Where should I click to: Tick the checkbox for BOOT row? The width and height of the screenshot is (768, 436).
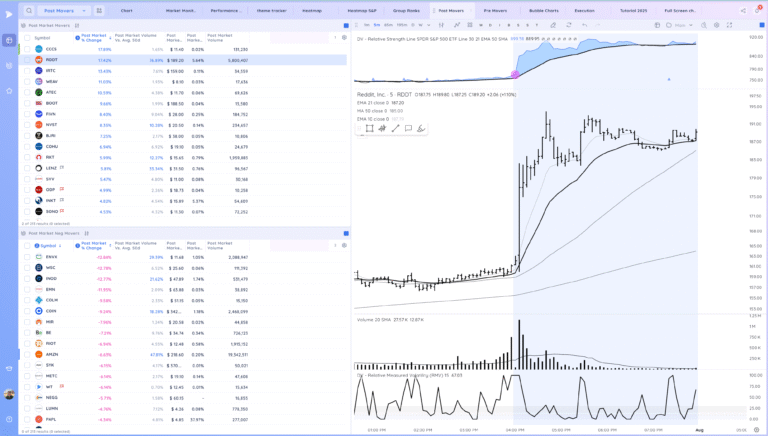[27, 103]
